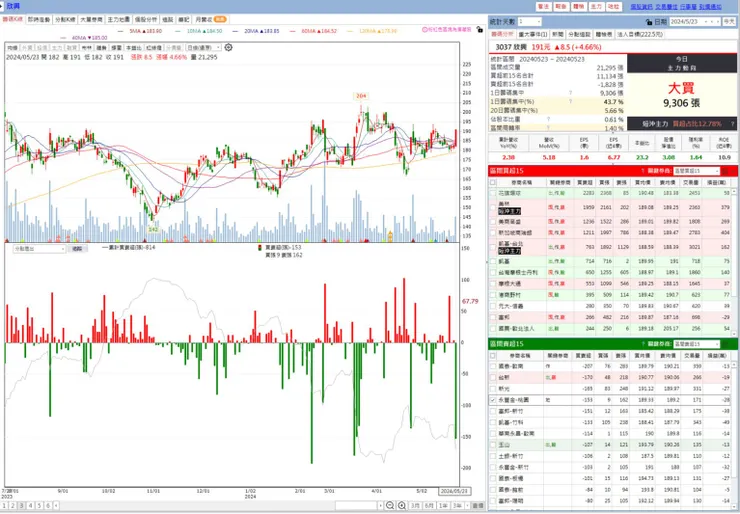This screenshot has height=514, width=740.
Task: Switch to 即時走勢 tab
Action: 39,19
